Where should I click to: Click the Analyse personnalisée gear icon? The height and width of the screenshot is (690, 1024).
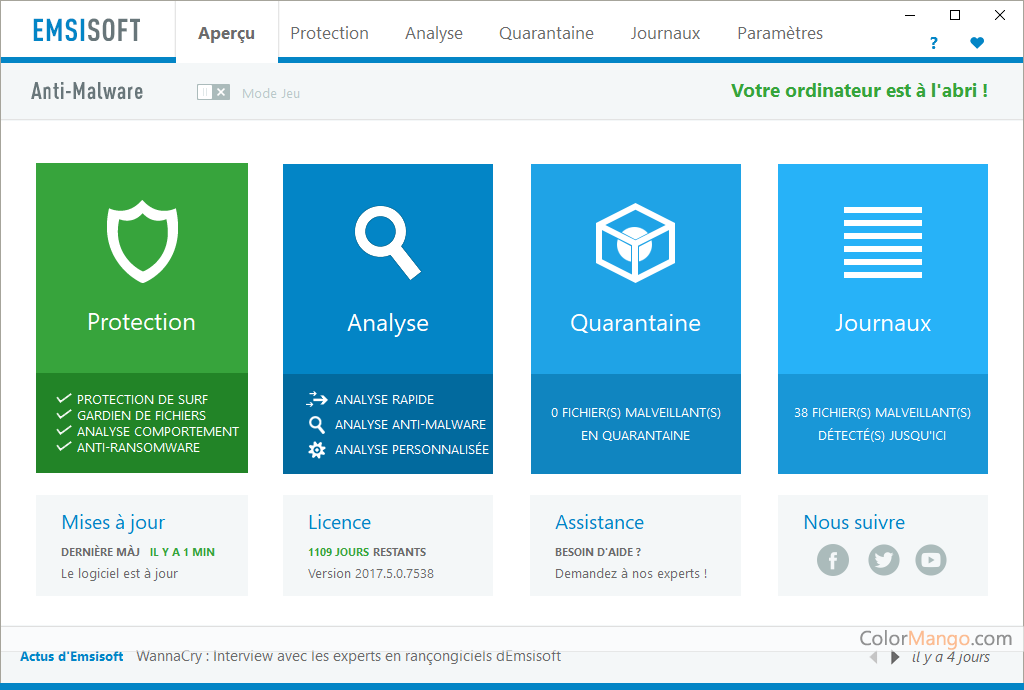point(317,450)
